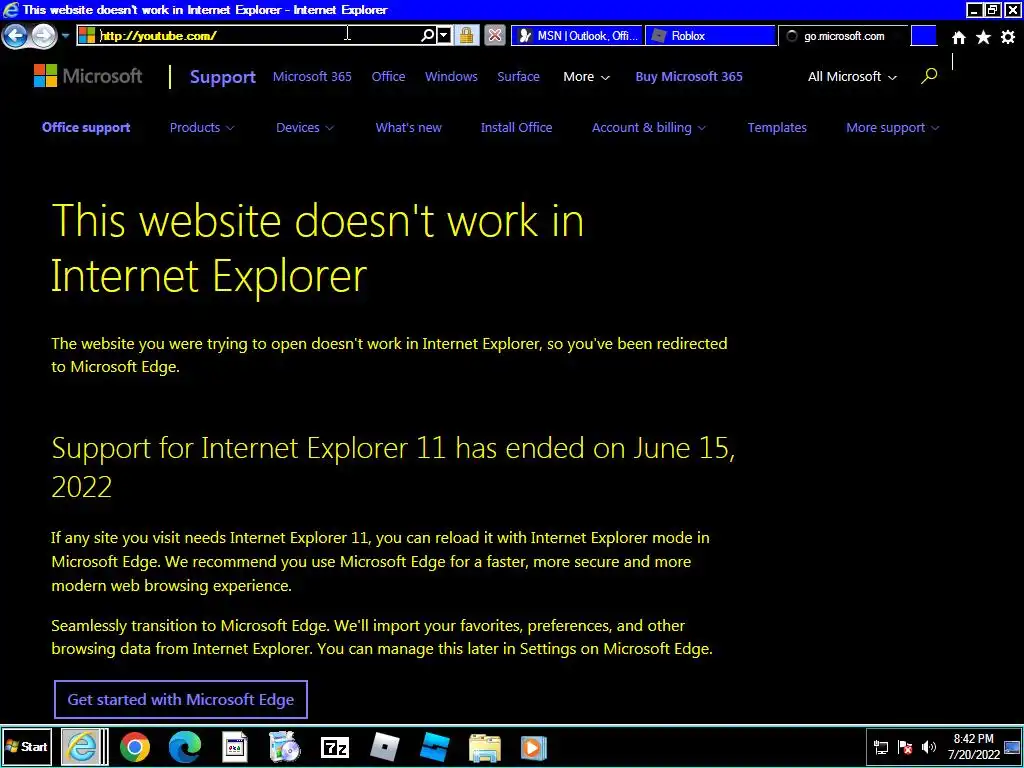Switch to the go.microsoft.com tab

point(843,36)
